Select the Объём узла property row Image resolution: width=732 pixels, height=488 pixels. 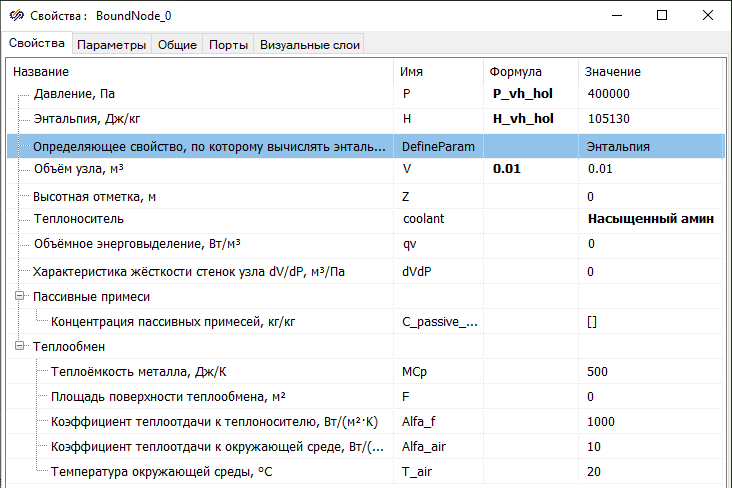(200, 170)
